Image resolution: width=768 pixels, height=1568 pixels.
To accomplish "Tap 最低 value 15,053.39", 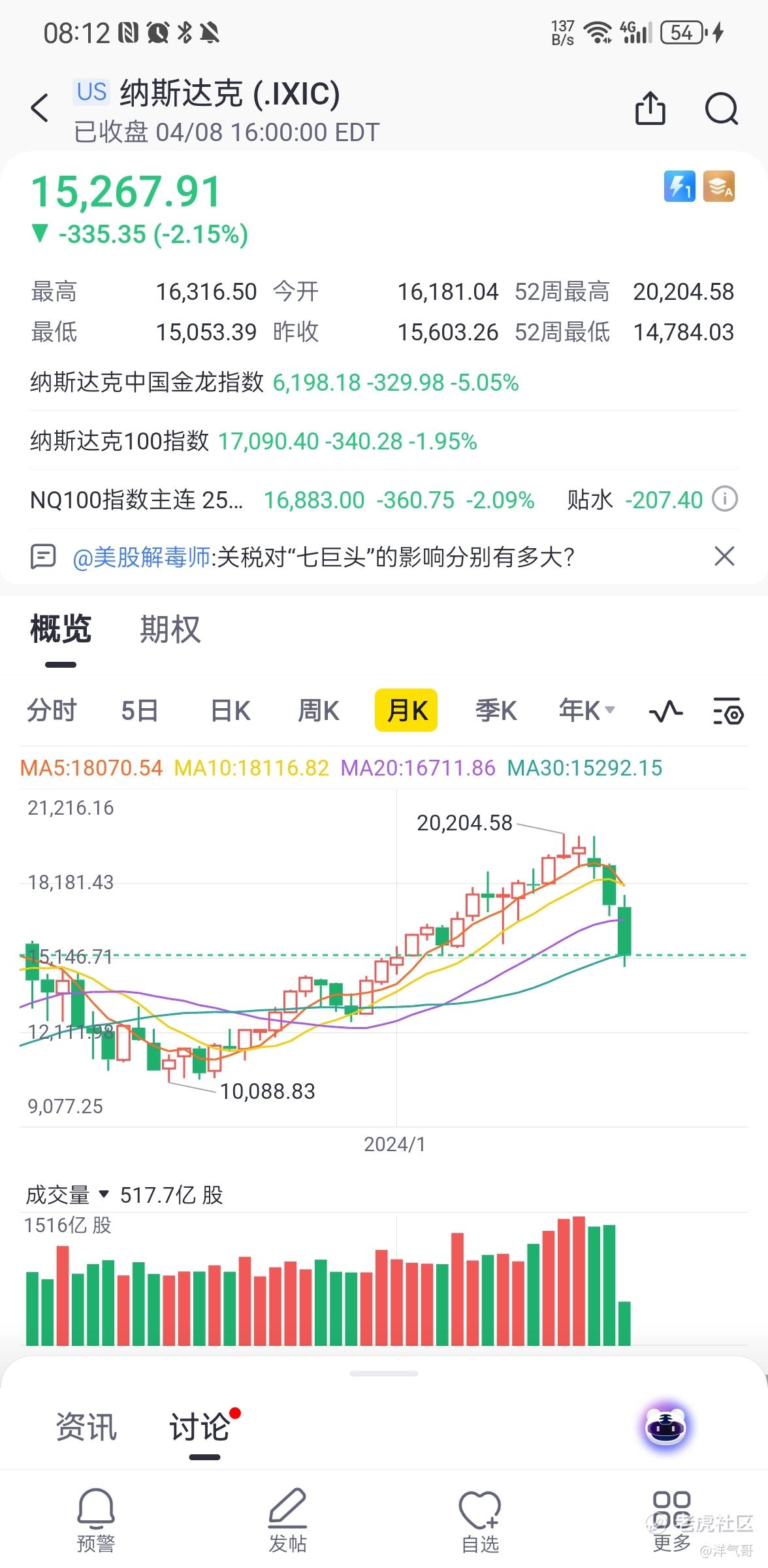I will 206,332.
